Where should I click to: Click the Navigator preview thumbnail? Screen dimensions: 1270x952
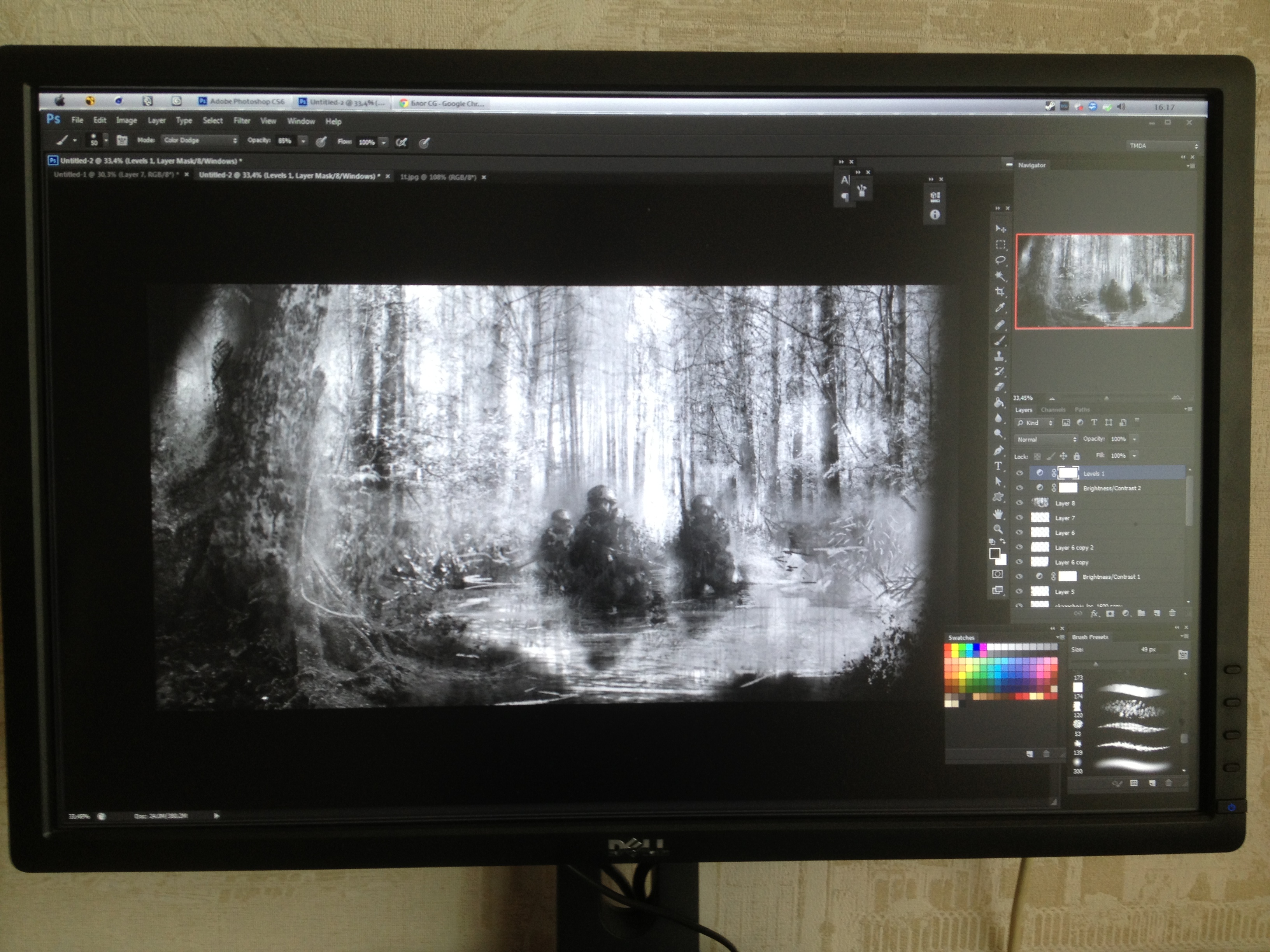(x=1104, y=281)
